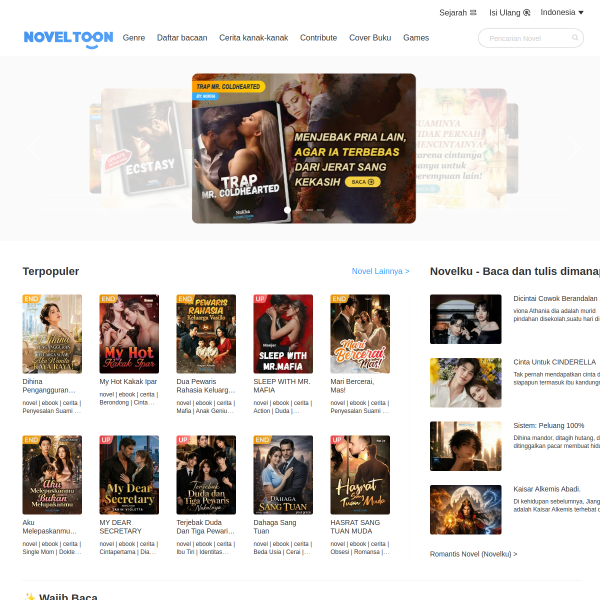
Task: Open the Sejarah history icon
Action: (473, 13)
